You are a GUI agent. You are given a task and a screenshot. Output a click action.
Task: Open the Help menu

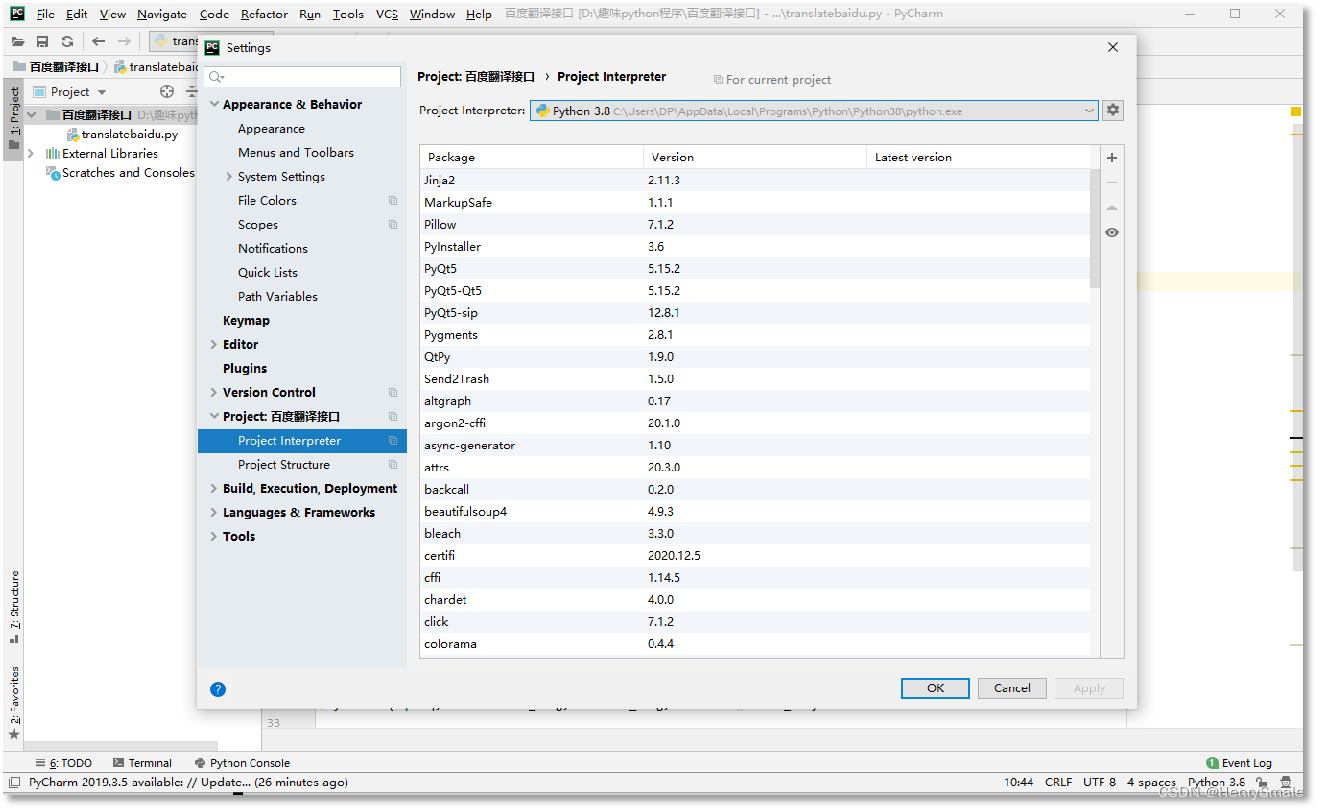[x=479, y=14]
